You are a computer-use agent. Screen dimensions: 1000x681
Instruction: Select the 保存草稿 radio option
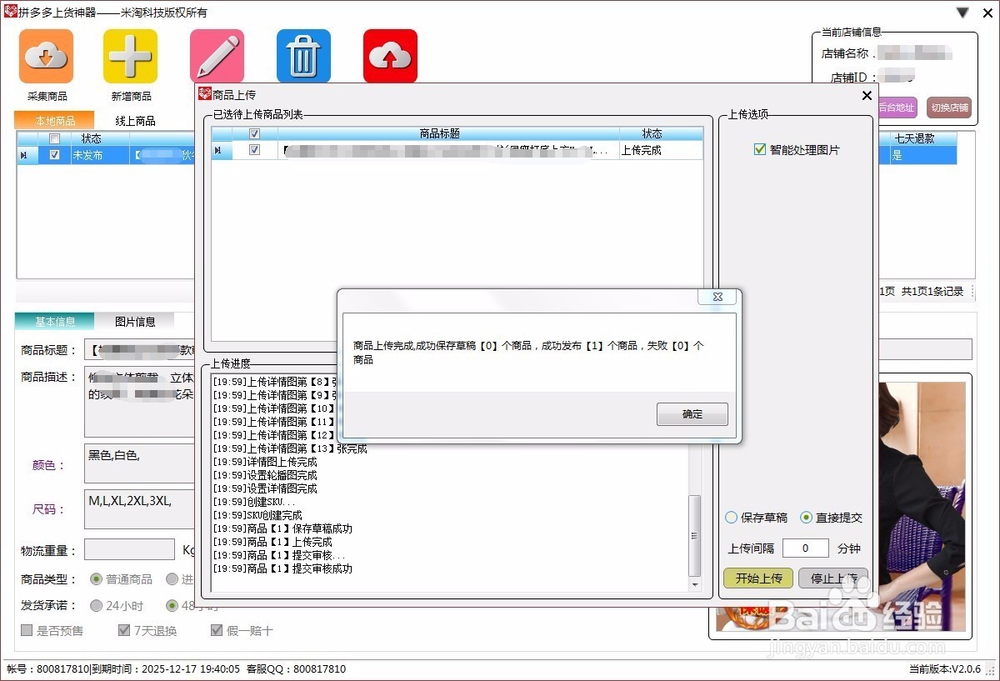tap(732, 517)
